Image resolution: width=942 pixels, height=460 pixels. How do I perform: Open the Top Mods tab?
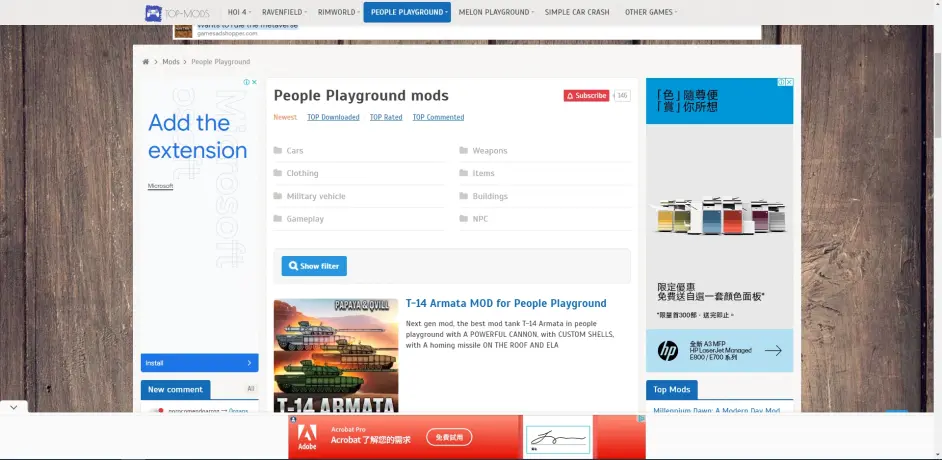[672, 390]
